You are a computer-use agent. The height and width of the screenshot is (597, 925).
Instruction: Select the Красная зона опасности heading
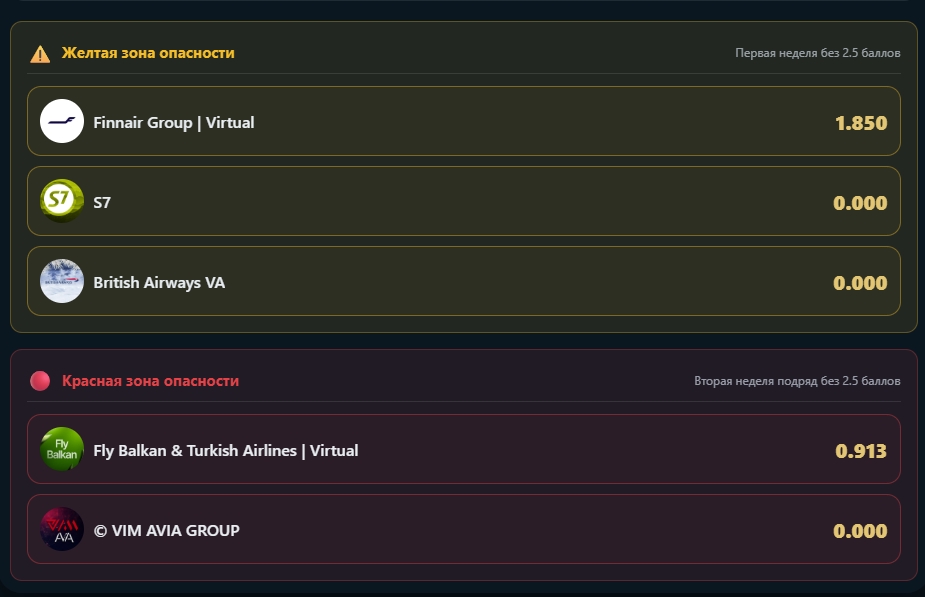click(x=150, y=381)
